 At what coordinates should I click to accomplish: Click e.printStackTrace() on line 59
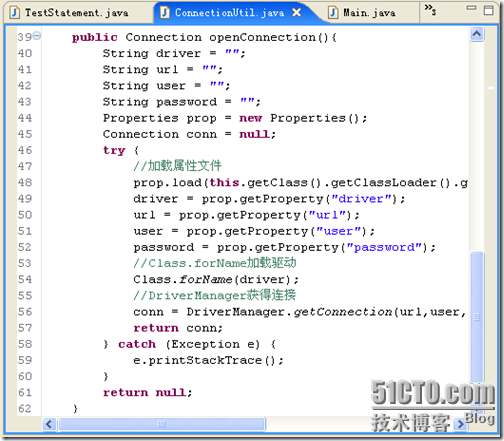pyautogui.click(x=208, y=360)
